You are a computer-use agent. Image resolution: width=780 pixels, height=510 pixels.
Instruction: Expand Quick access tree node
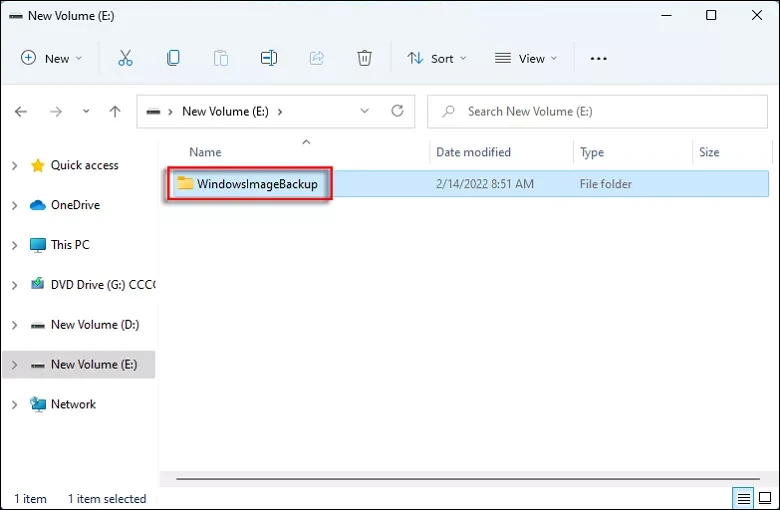pyautogui.click(x=14, y=165)
